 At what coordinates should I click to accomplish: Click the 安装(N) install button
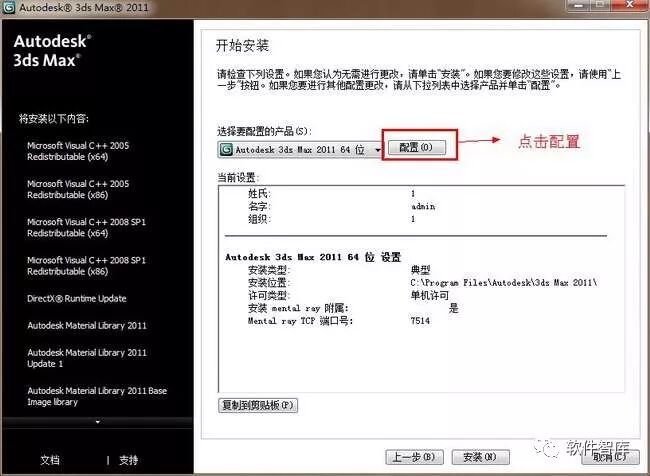tap(480, 457)
